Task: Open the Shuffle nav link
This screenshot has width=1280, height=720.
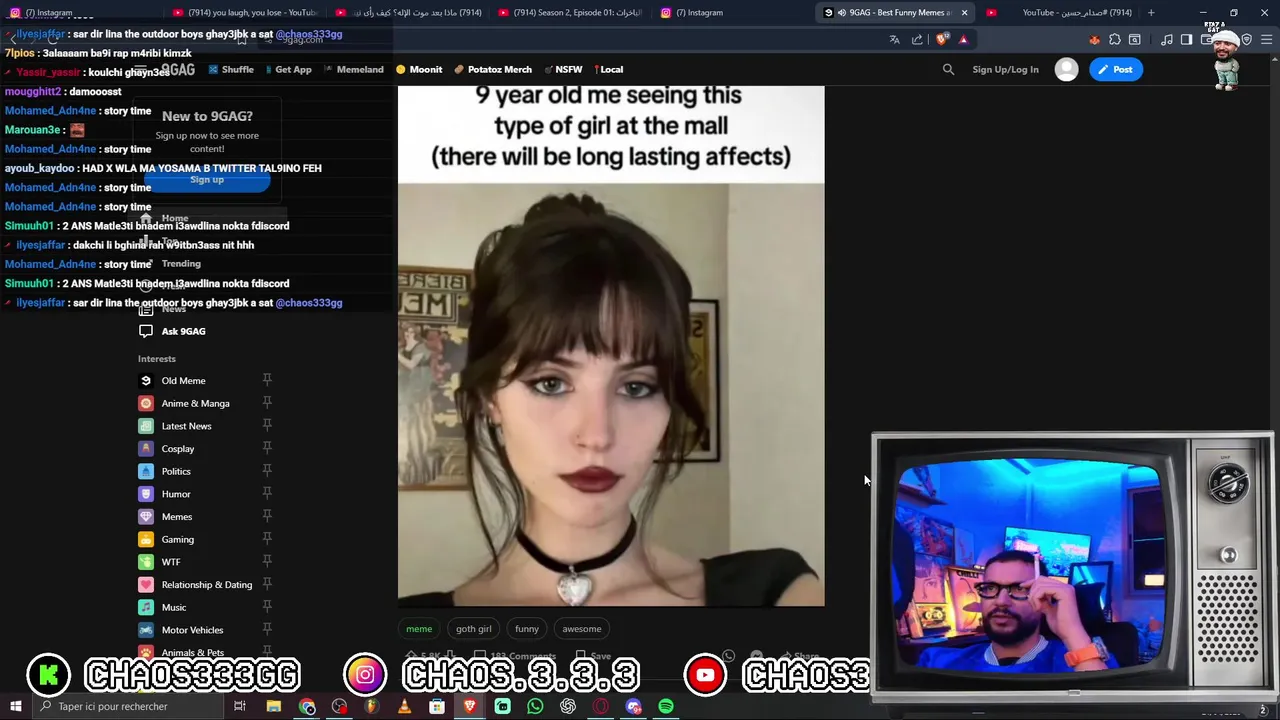Action: pyautogui.click(x=230, y=69)
